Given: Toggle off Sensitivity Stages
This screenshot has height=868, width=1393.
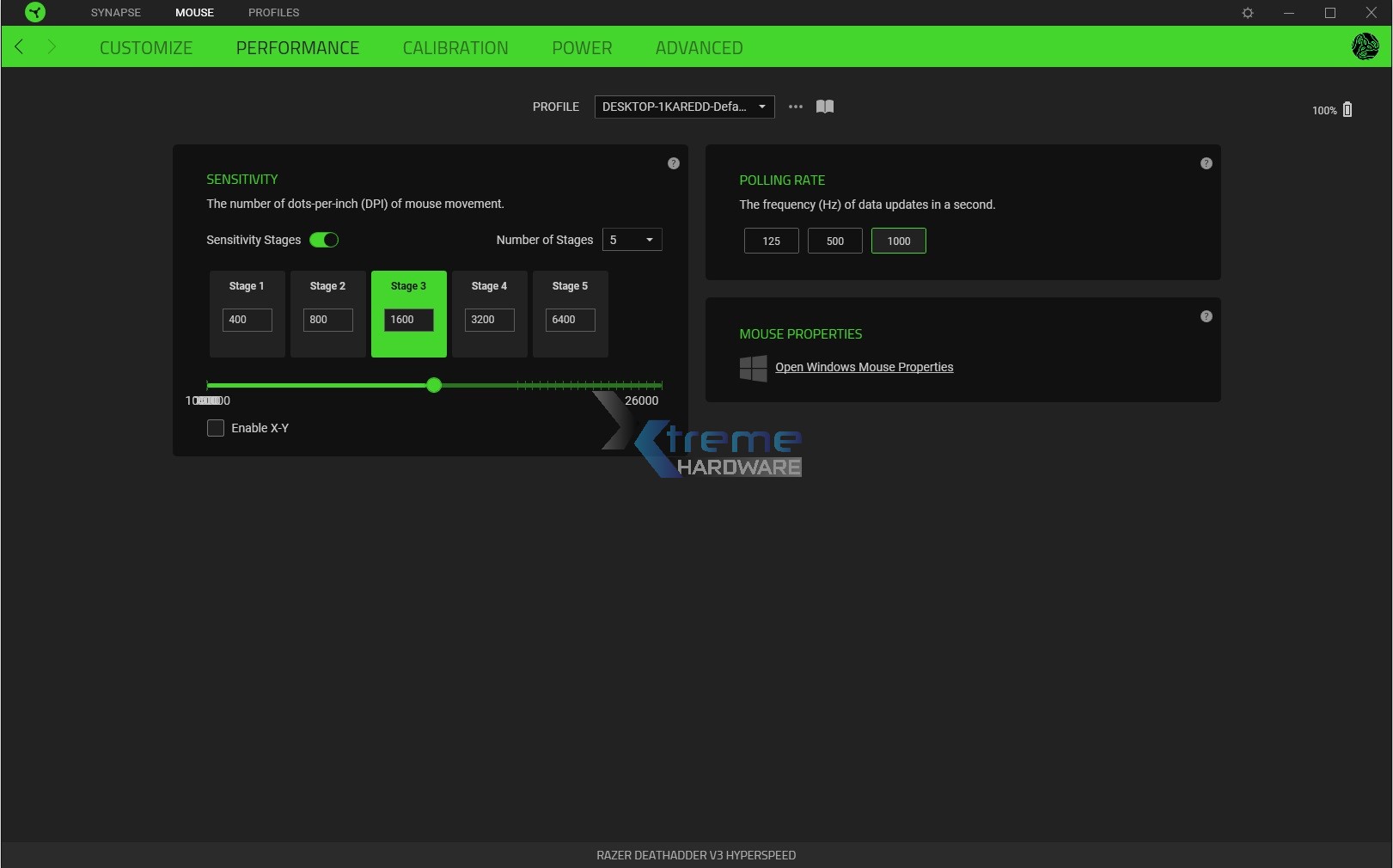Looking at the screenshot, I should pyautogui.click(x=325, y=241).
